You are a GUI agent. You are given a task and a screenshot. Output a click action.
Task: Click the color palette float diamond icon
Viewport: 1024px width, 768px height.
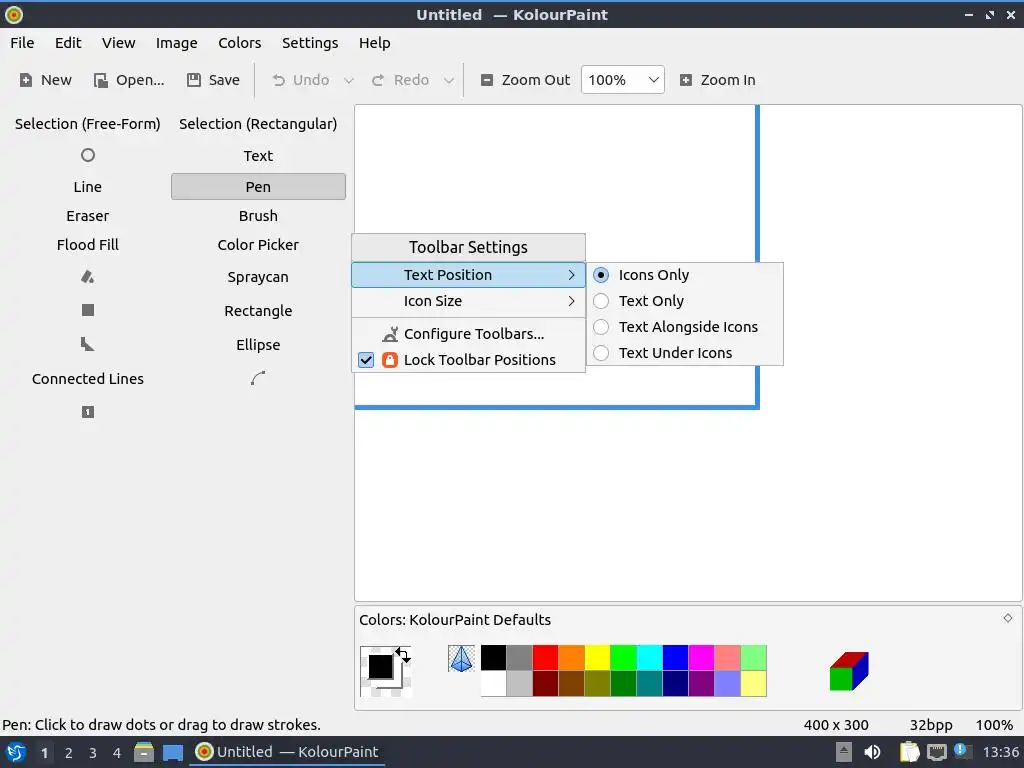[1008, 618]
